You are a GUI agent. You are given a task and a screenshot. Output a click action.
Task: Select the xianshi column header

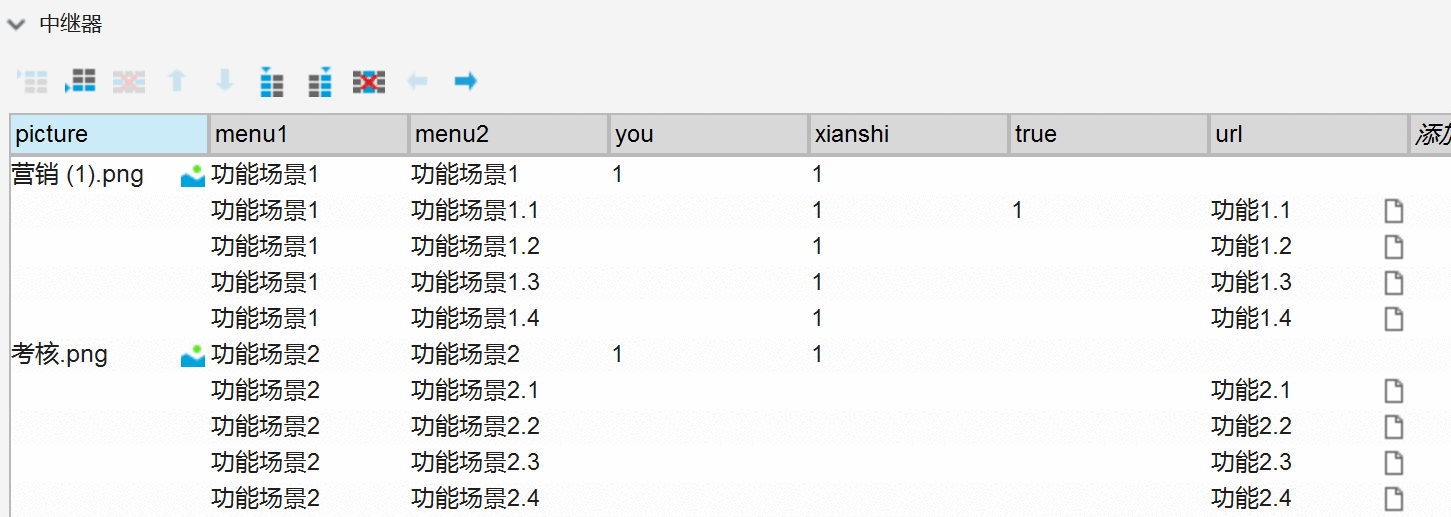908,134
